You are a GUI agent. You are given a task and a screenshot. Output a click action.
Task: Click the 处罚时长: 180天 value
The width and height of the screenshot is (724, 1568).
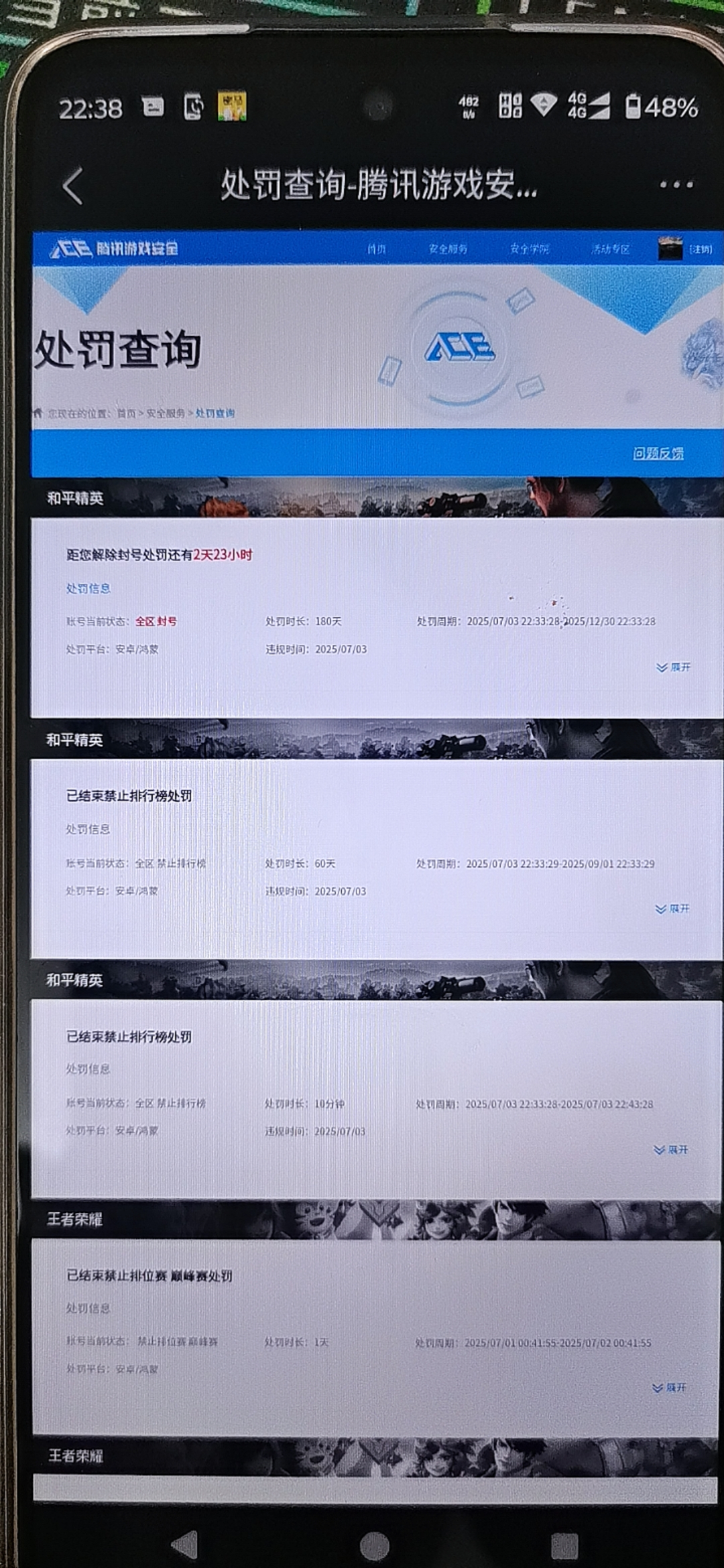[x=304, y=621]
